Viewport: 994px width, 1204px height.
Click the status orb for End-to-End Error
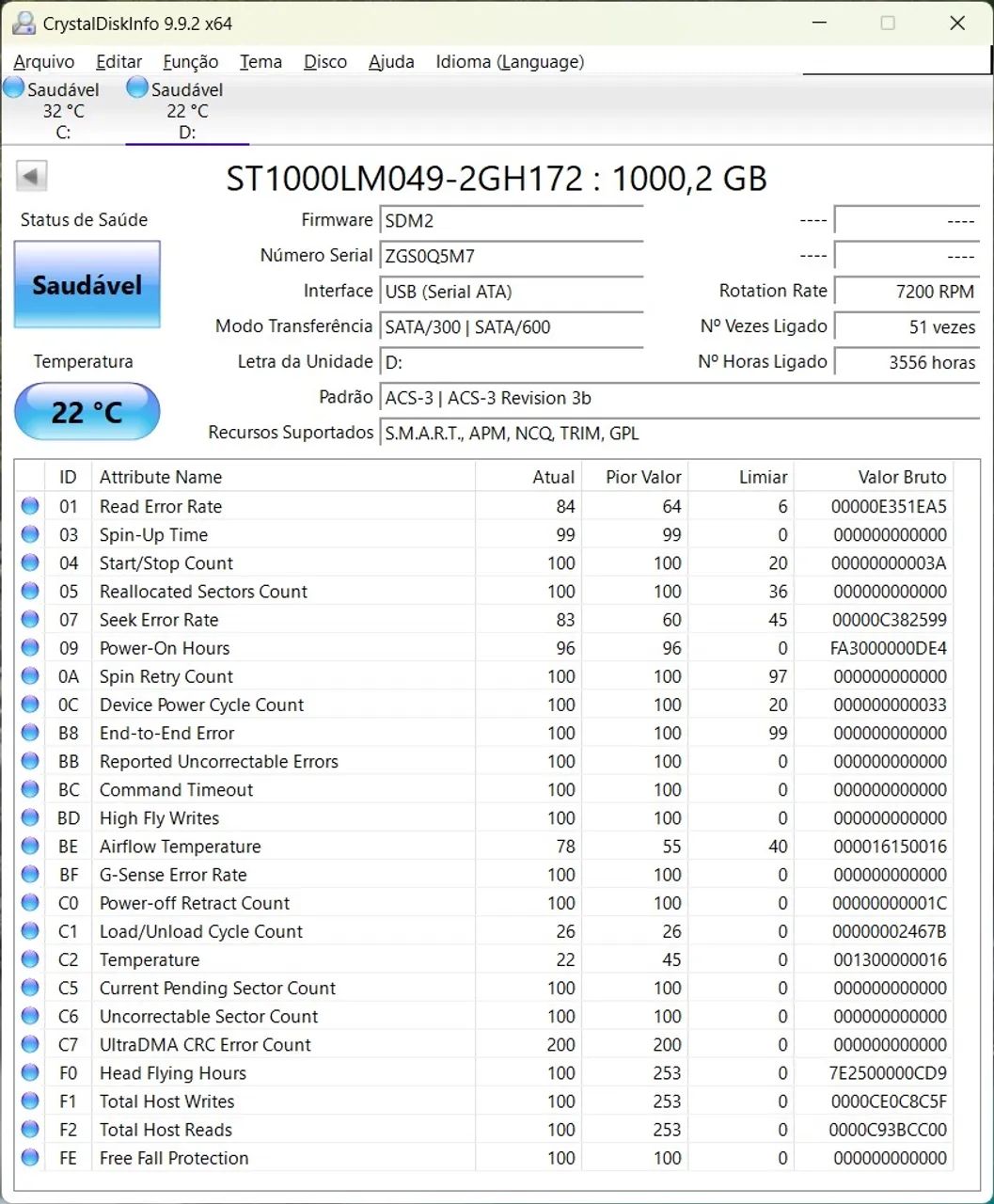click(30, 733)
